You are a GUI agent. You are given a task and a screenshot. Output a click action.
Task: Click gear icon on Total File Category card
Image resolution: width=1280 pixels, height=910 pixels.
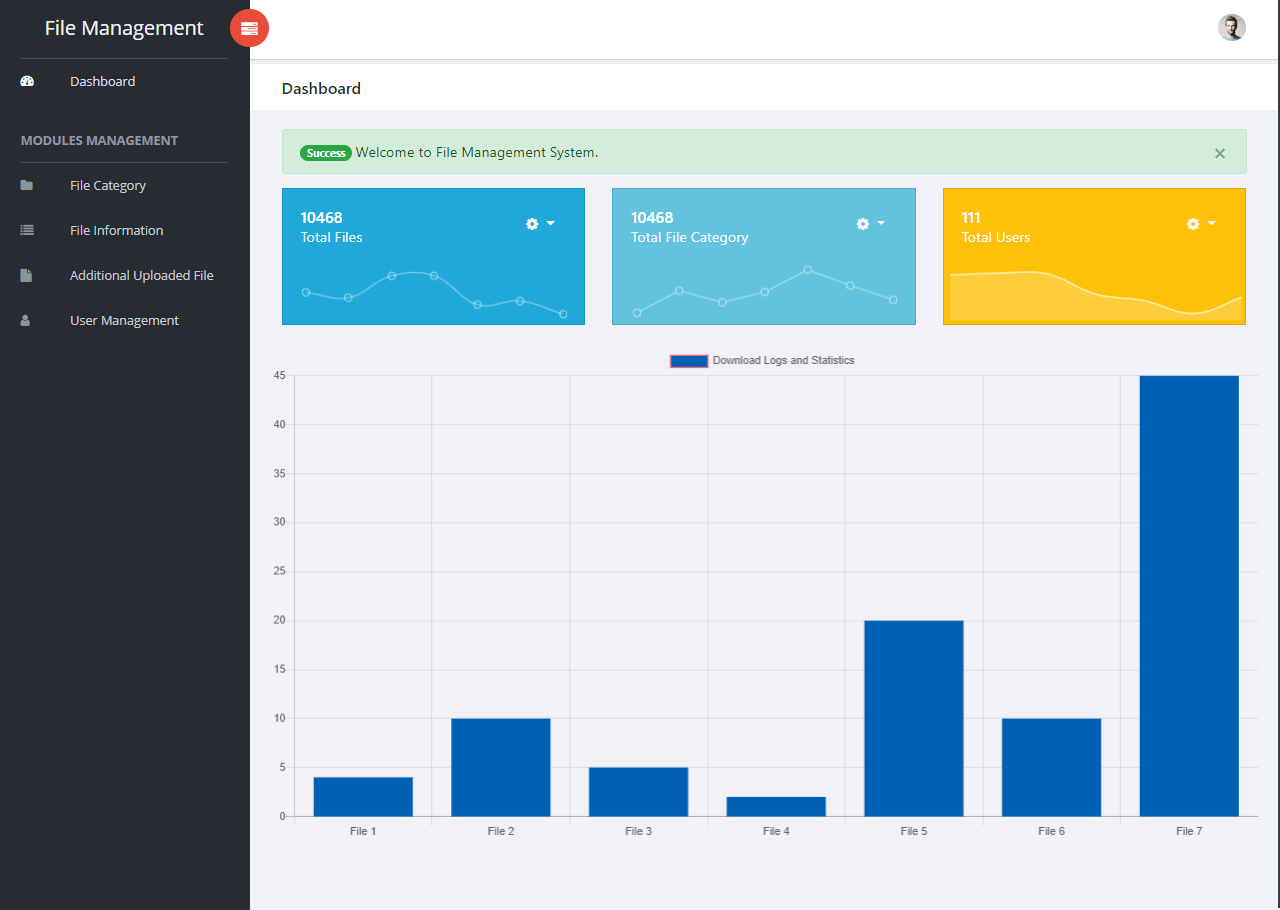(863, 224)
